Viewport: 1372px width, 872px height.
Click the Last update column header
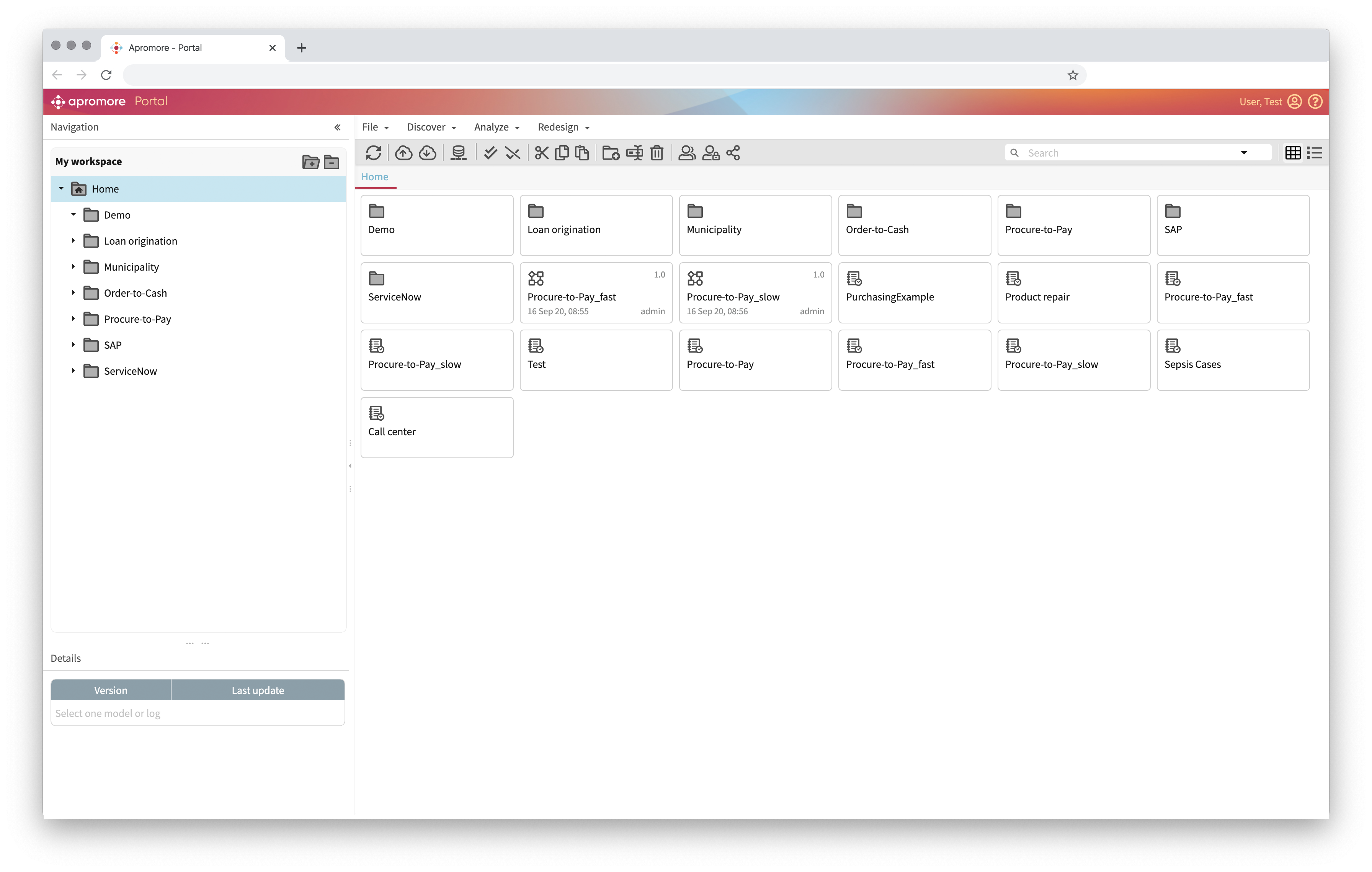(258, 690)
